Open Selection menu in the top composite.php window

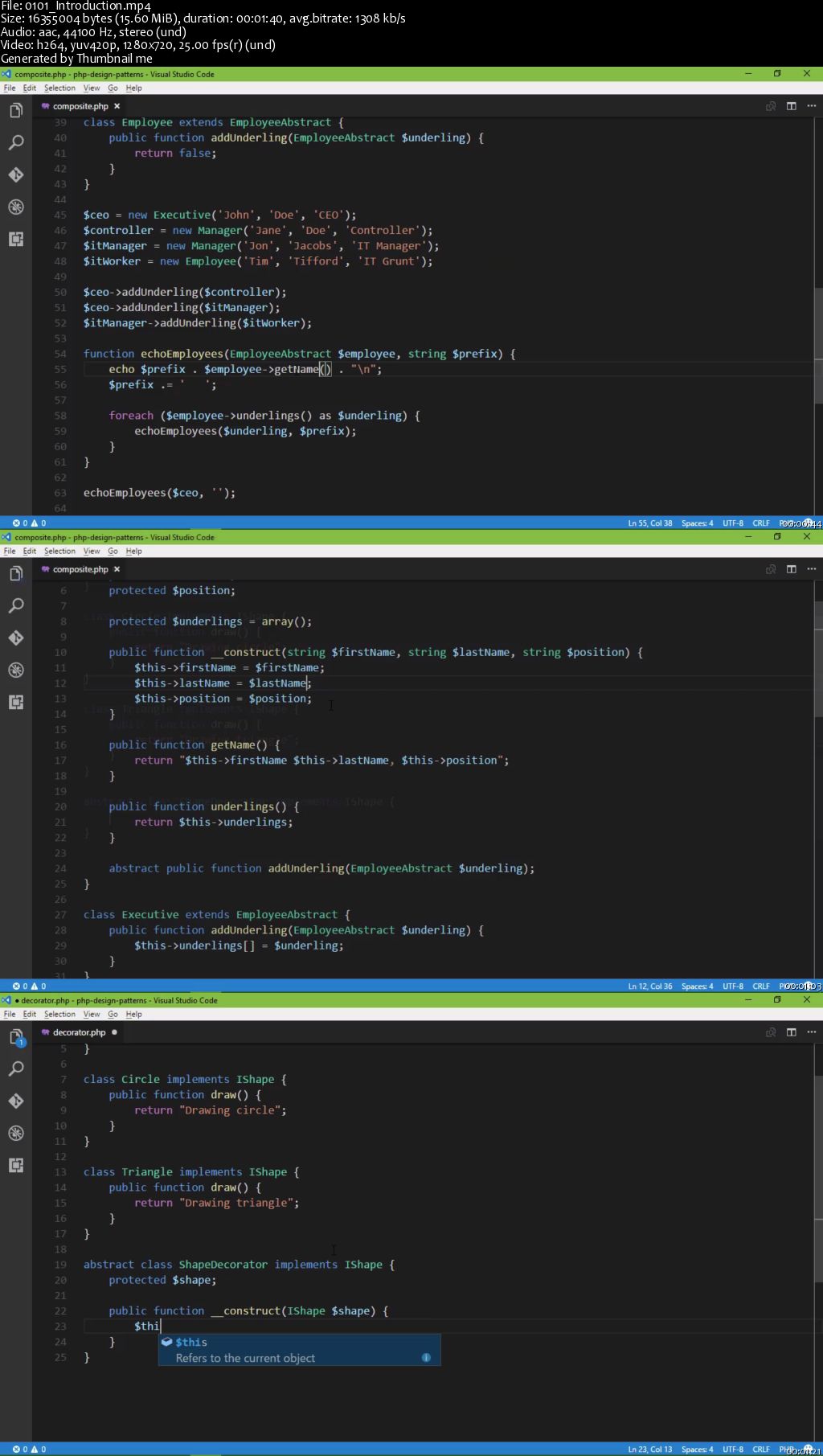coord(59,88)
